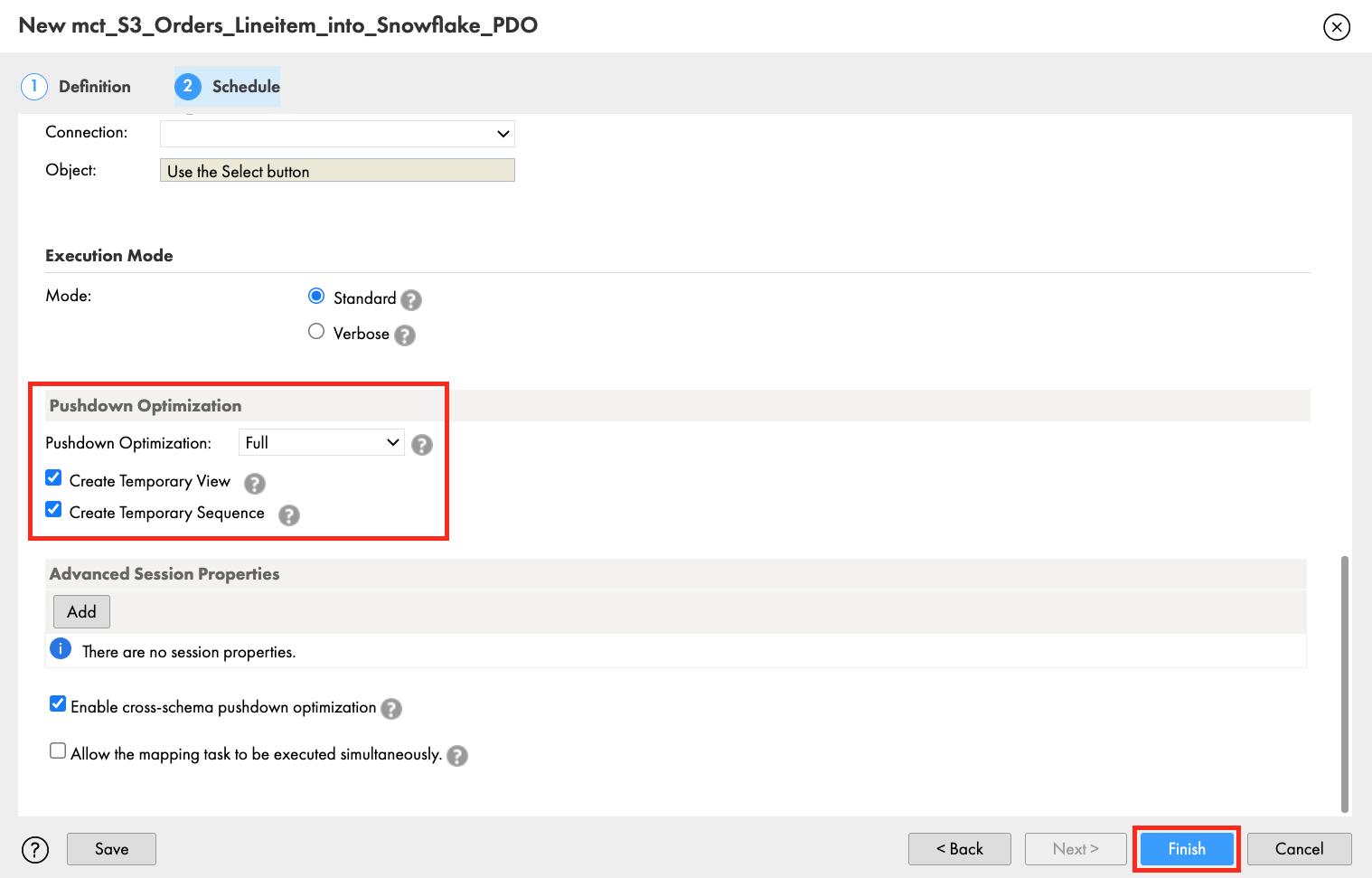Open the Pushdown Optimization Full dropdown

(321, 442)
